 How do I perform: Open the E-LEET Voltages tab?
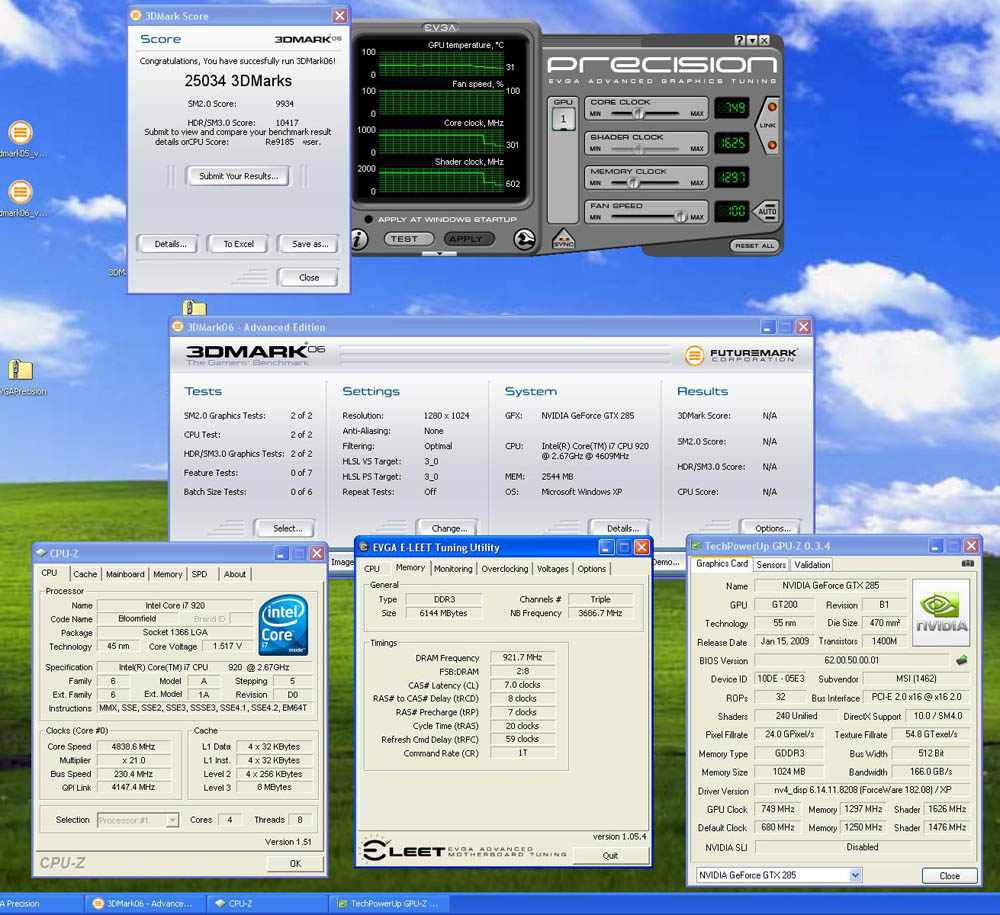click(x=552, y=568)
